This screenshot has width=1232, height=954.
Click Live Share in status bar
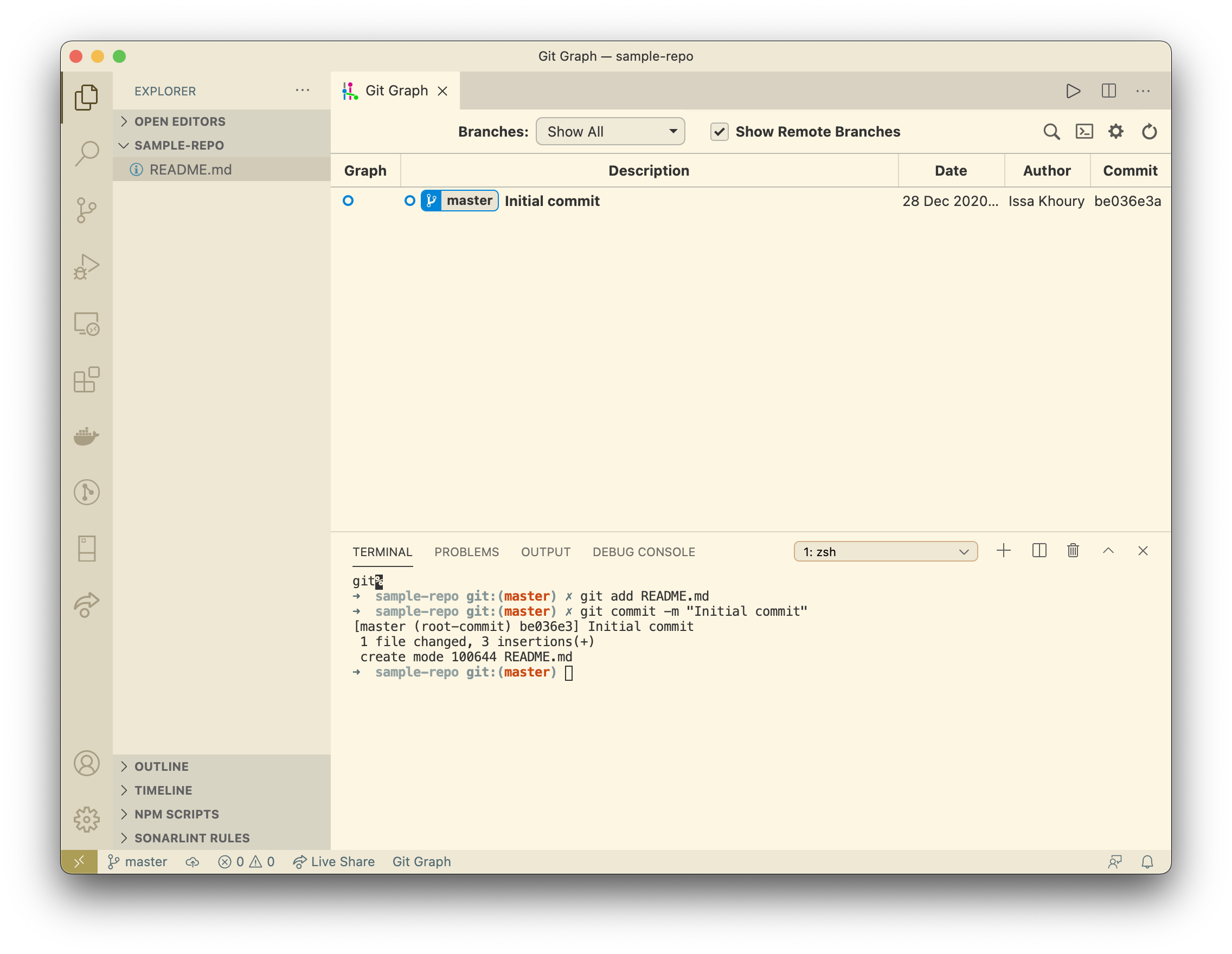(x=334, y=861)
